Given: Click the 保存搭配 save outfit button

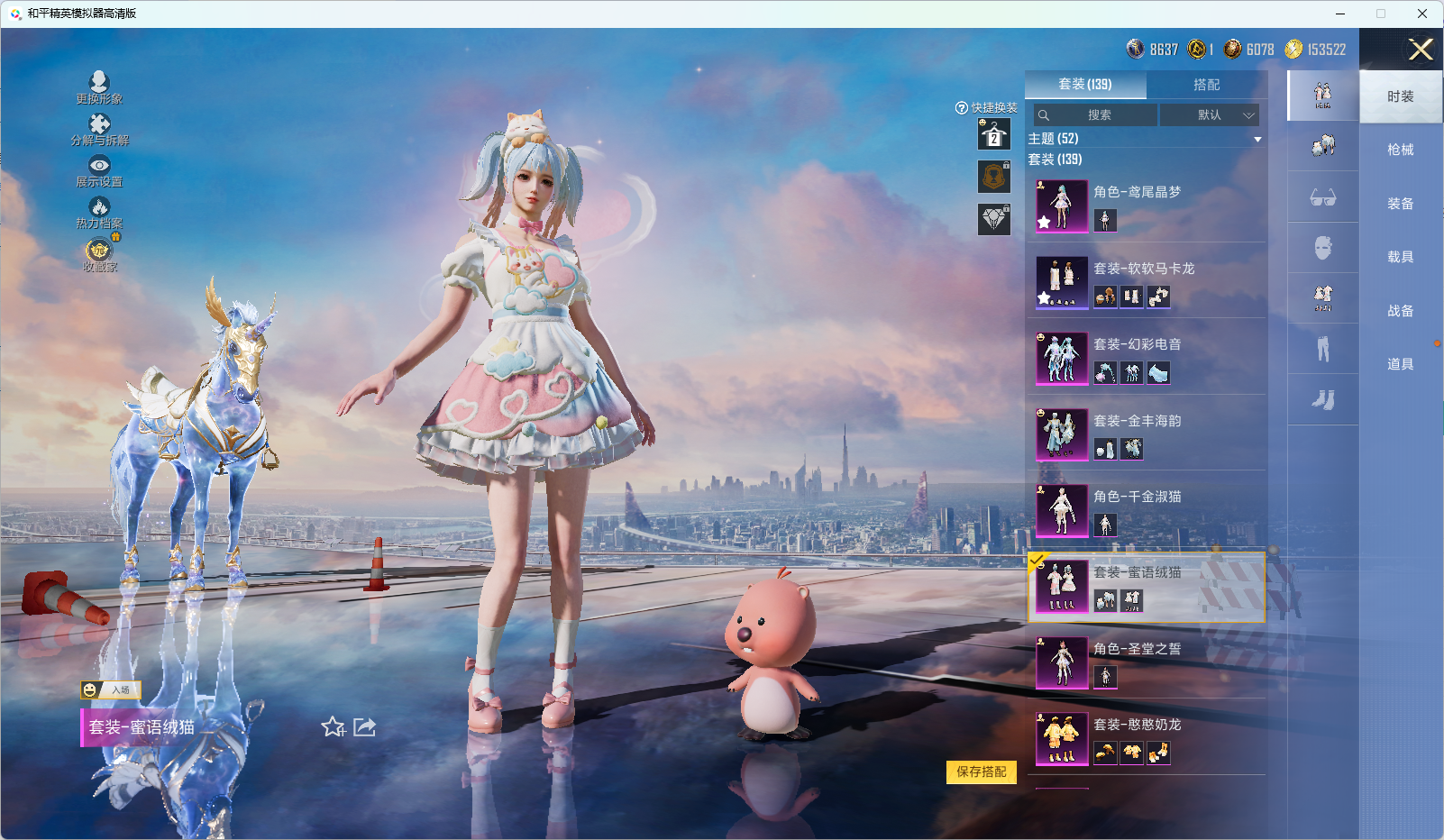Looking at the screenshot, I should 981,772.
